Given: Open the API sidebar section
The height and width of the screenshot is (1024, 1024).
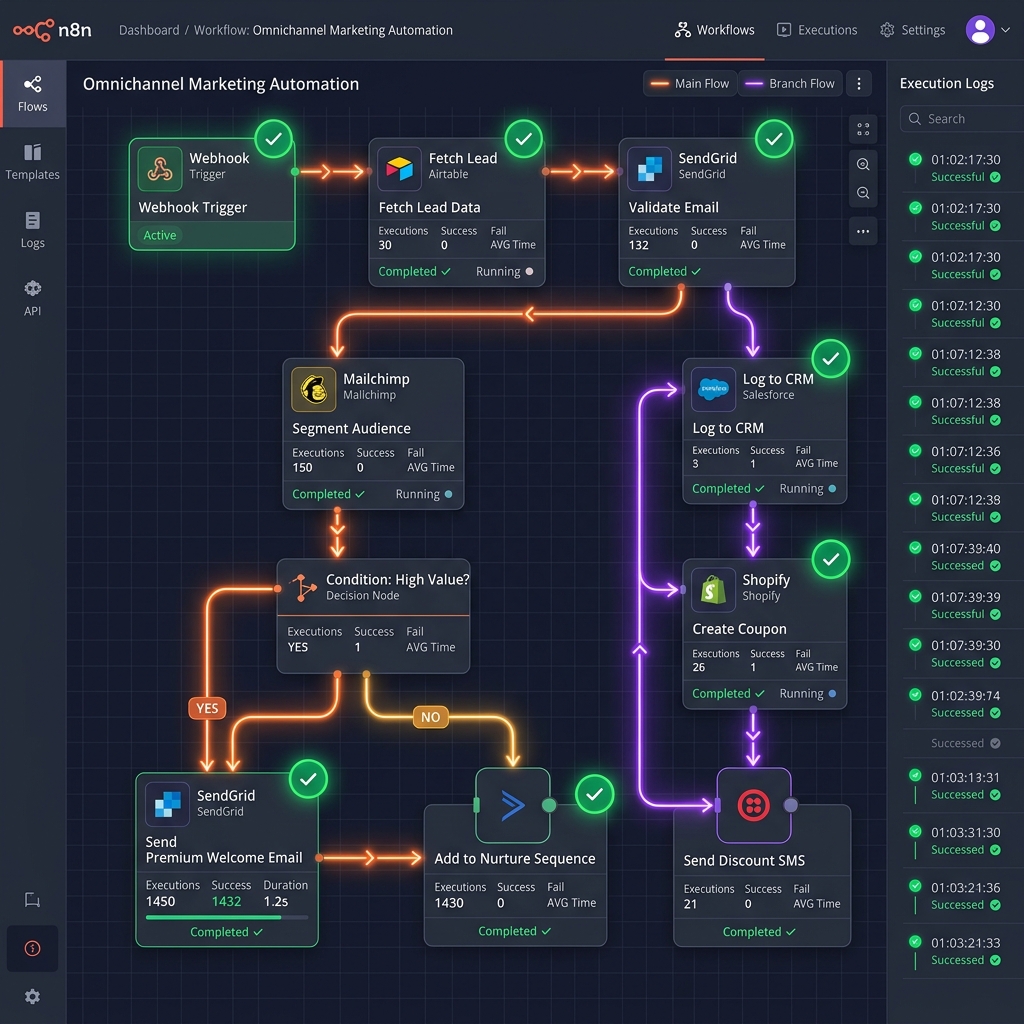Looking at the screenshot, I should click(x=33, y=298).
